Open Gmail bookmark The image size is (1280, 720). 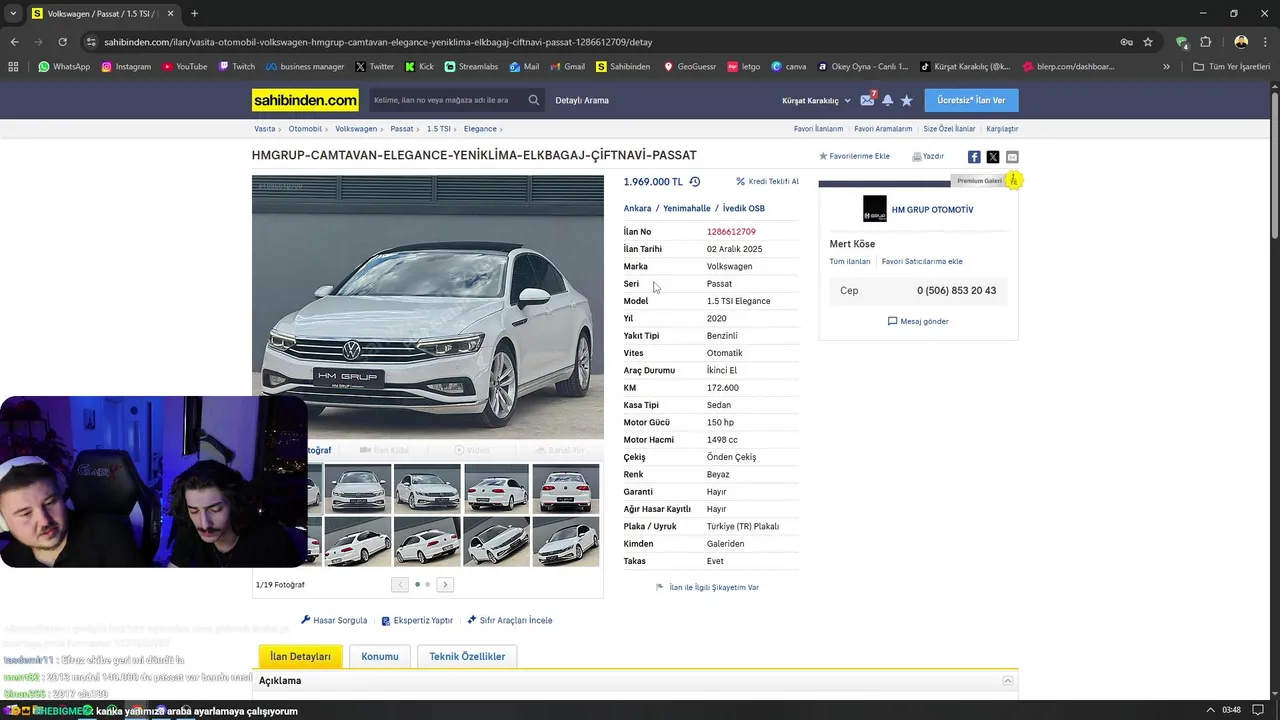click(x=567, y=67)
